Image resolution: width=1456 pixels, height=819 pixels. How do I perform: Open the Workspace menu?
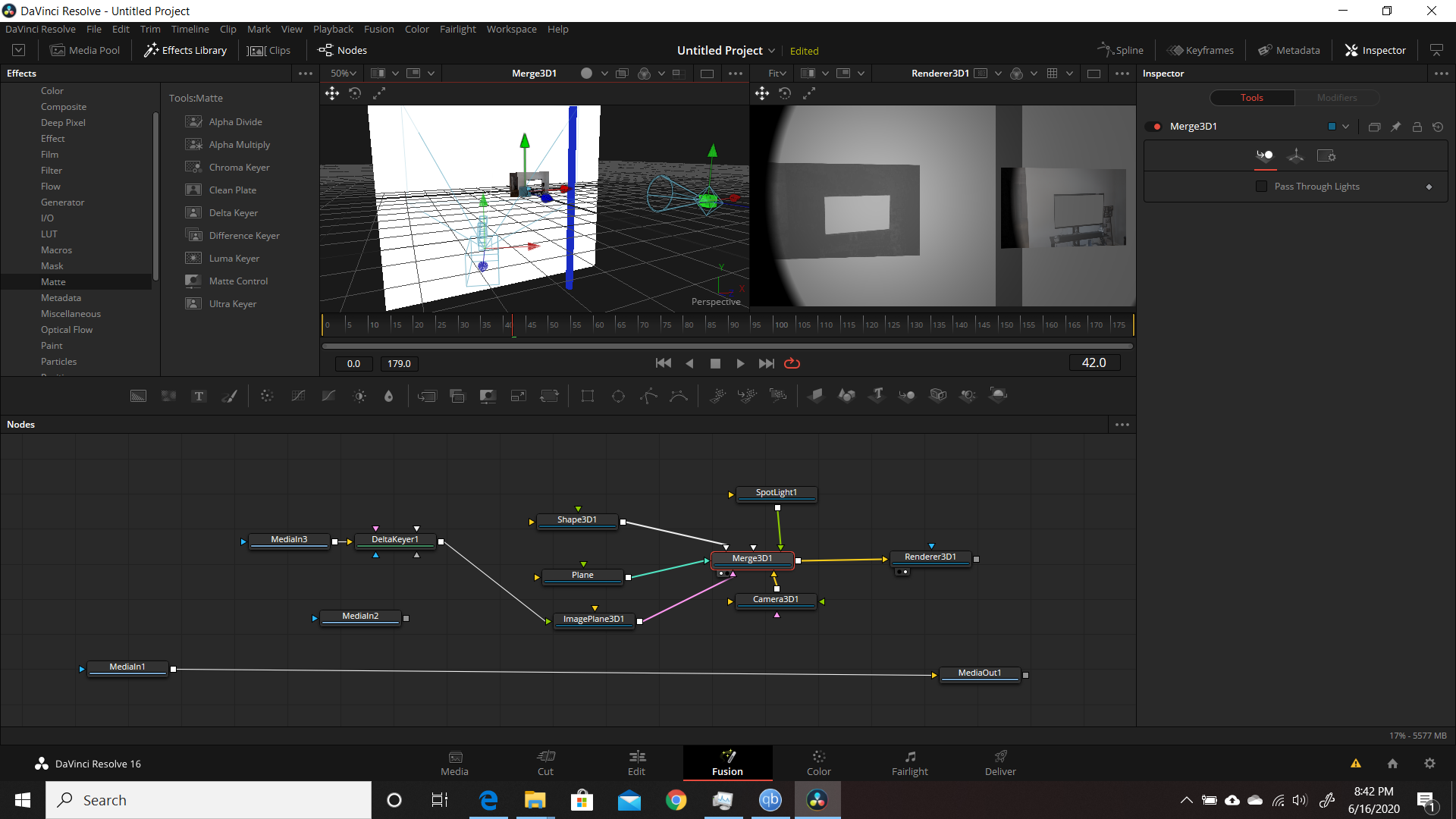(x=511, y=29)
